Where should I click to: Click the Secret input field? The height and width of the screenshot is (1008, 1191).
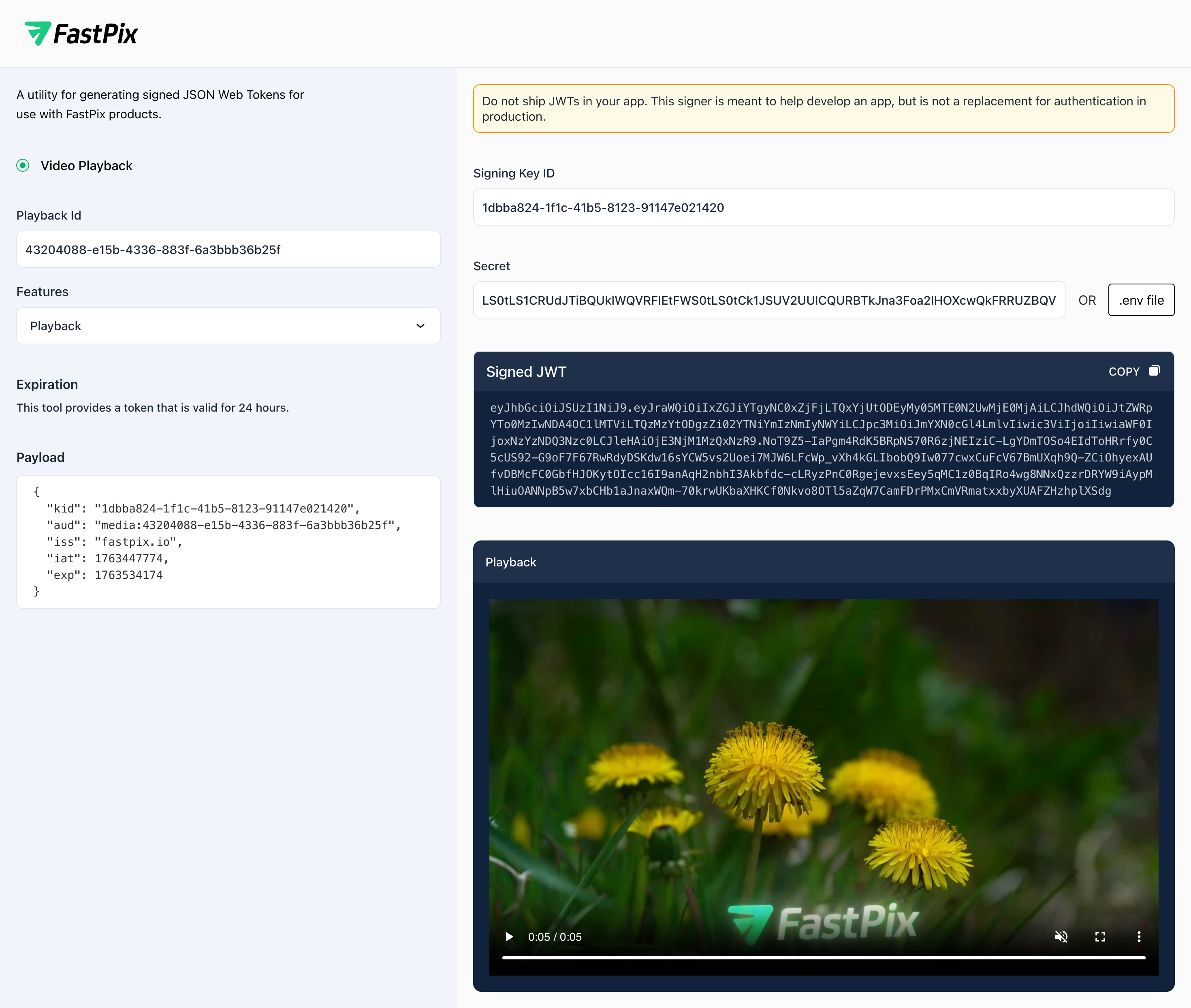768,300
